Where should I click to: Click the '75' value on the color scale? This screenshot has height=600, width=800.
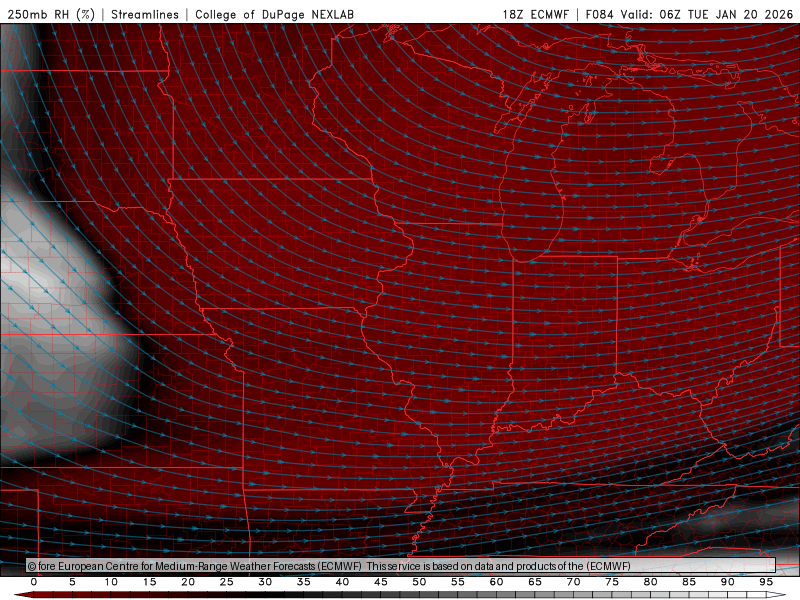point(612,582)
